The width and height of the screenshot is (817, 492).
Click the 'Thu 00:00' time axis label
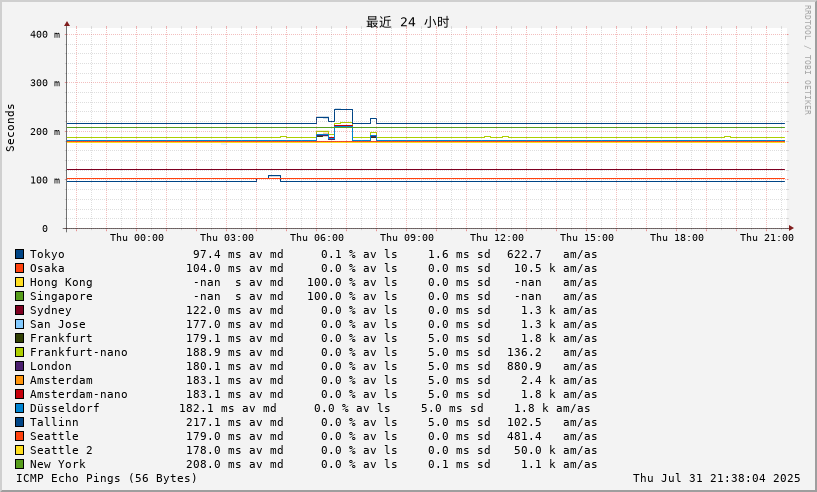pos(137,238)
